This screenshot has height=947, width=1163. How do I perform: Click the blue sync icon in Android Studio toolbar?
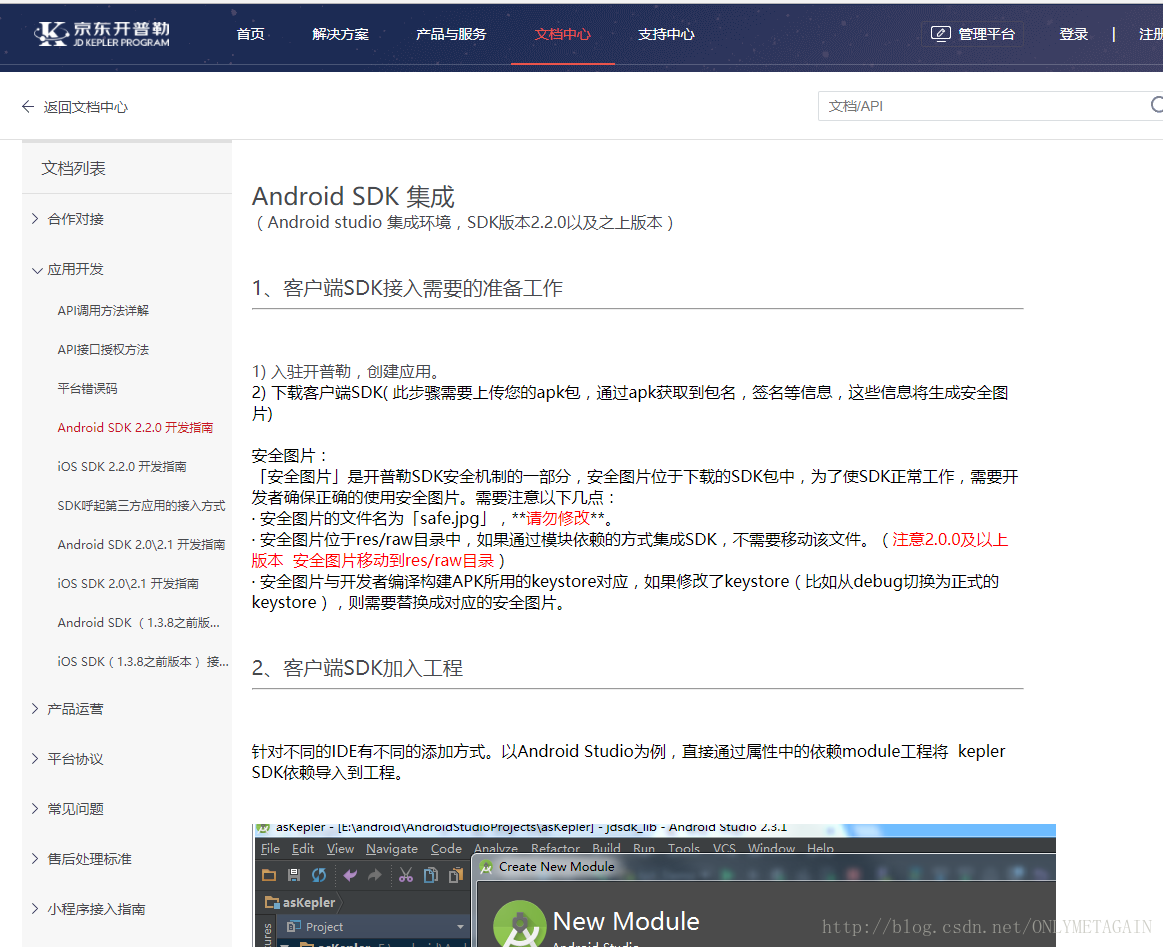319,875
